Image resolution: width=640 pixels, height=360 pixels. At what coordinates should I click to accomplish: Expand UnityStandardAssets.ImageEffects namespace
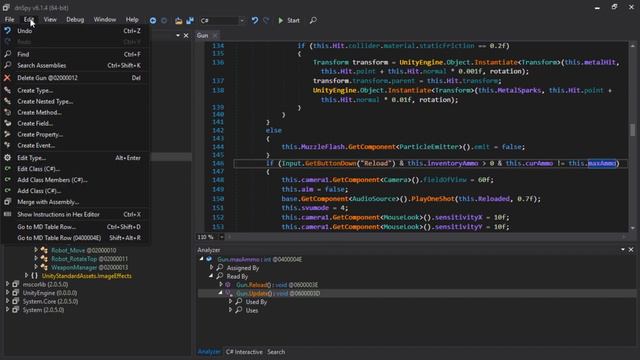pyautogui.click(x=27, y=276)
